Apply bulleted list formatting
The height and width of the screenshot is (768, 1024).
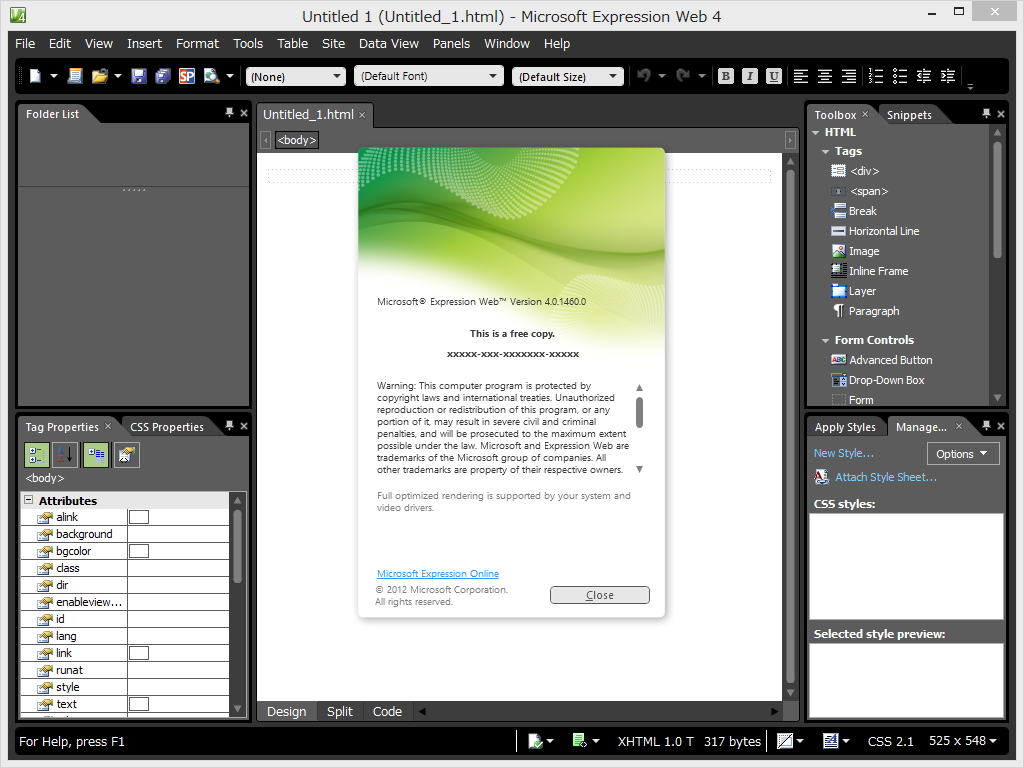900,76
